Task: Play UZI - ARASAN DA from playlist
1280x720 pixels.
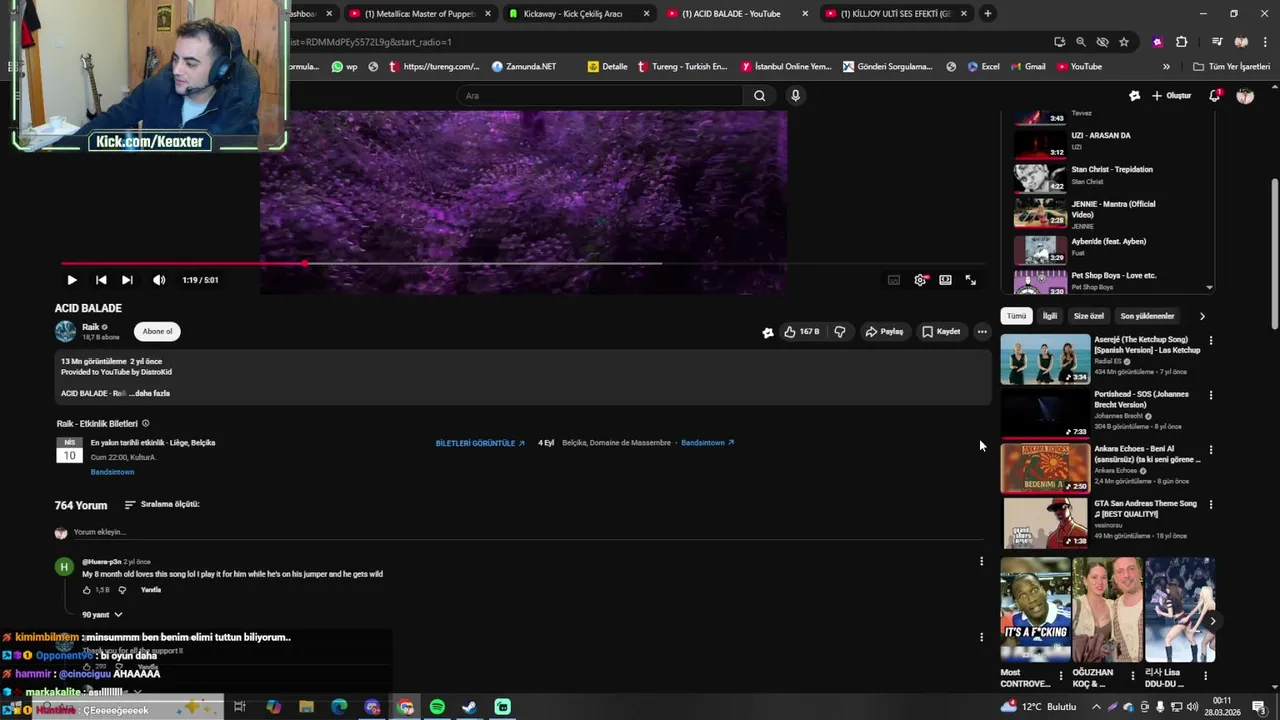Action: pyautogui.click(x=1110, y=141)
